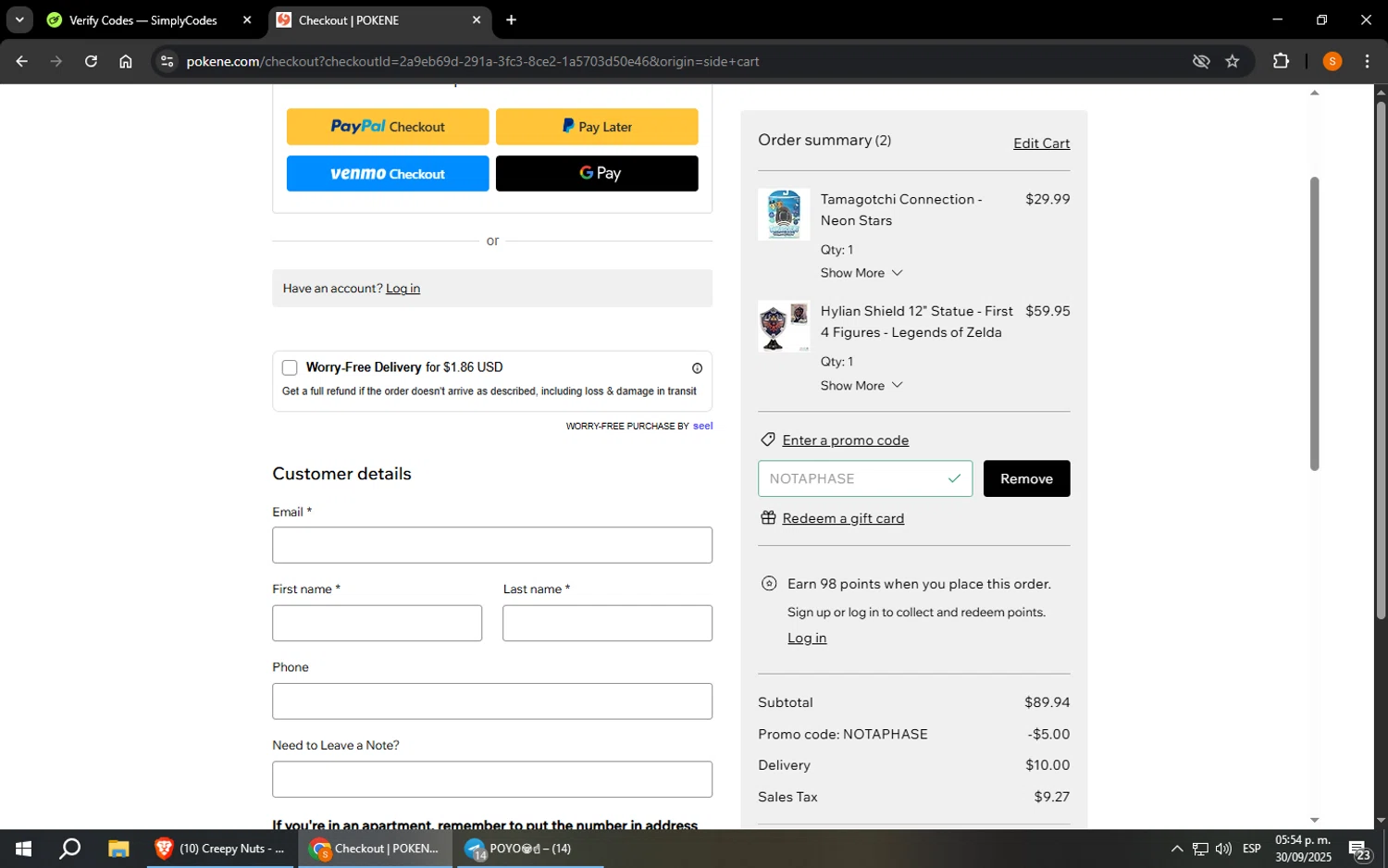Click the promo code tag icon
Viewport: 1388px width, 868px height.
(767, 440)
